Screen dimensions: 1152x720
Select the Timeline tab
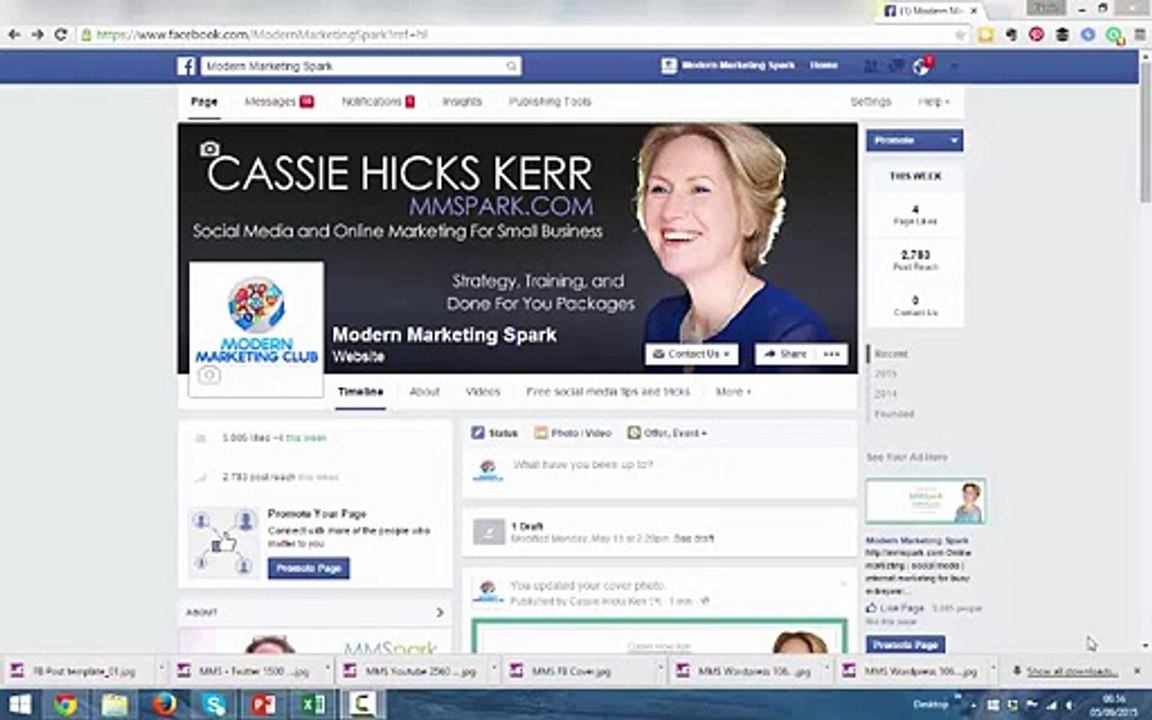tap(361, 392)
